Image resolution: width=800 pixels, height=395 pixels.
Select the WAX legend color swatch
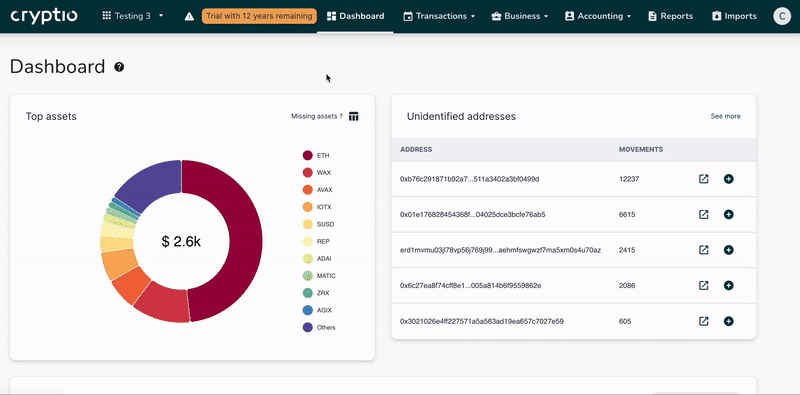(x=308, y=172)
